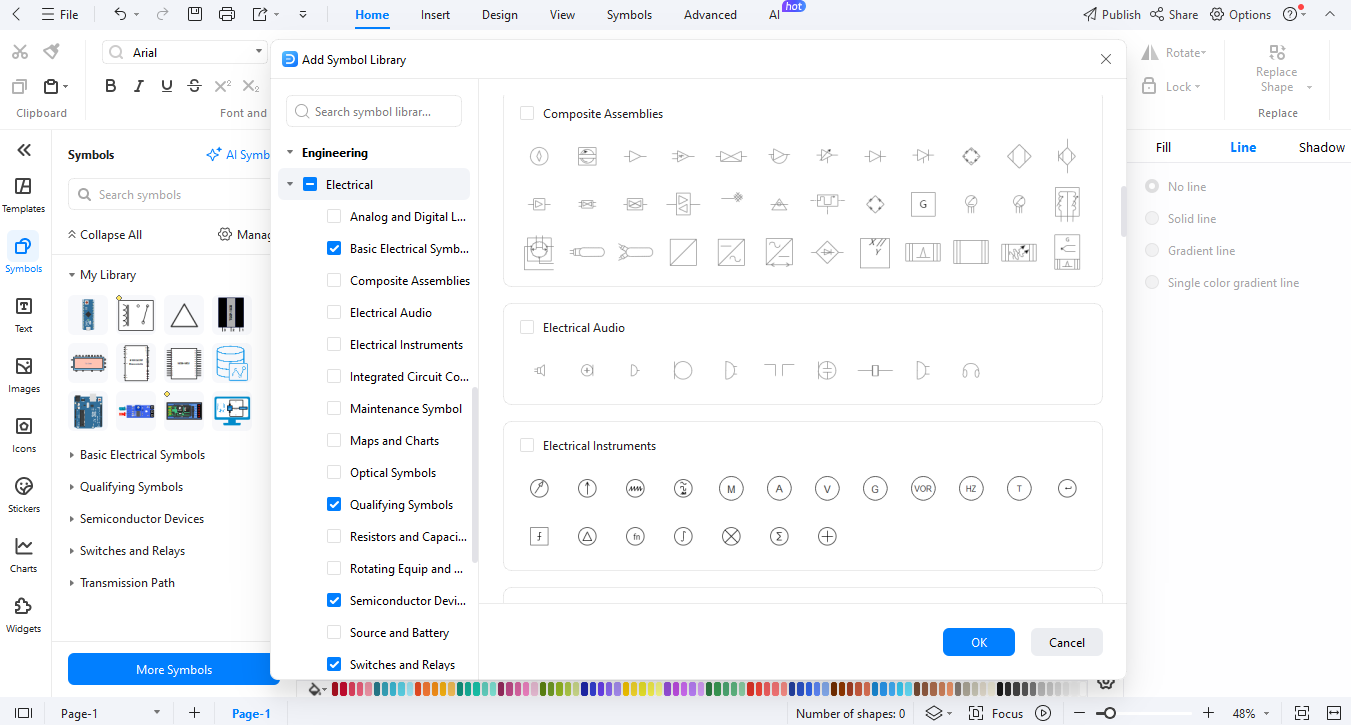Open the Stickers sidebar panel

pos(24,494)
